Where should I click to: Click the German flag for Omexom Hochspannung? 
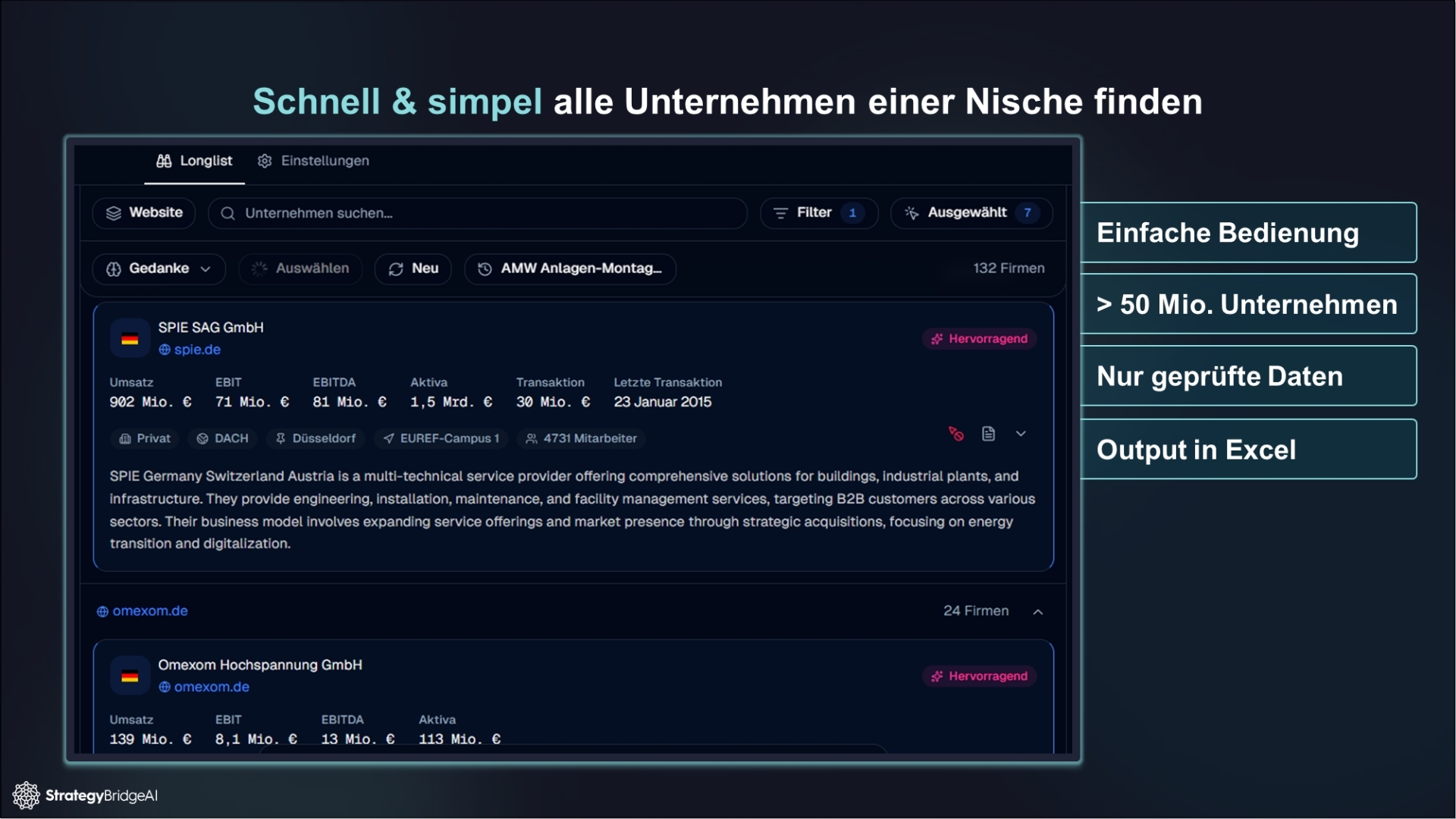point(130,676)
